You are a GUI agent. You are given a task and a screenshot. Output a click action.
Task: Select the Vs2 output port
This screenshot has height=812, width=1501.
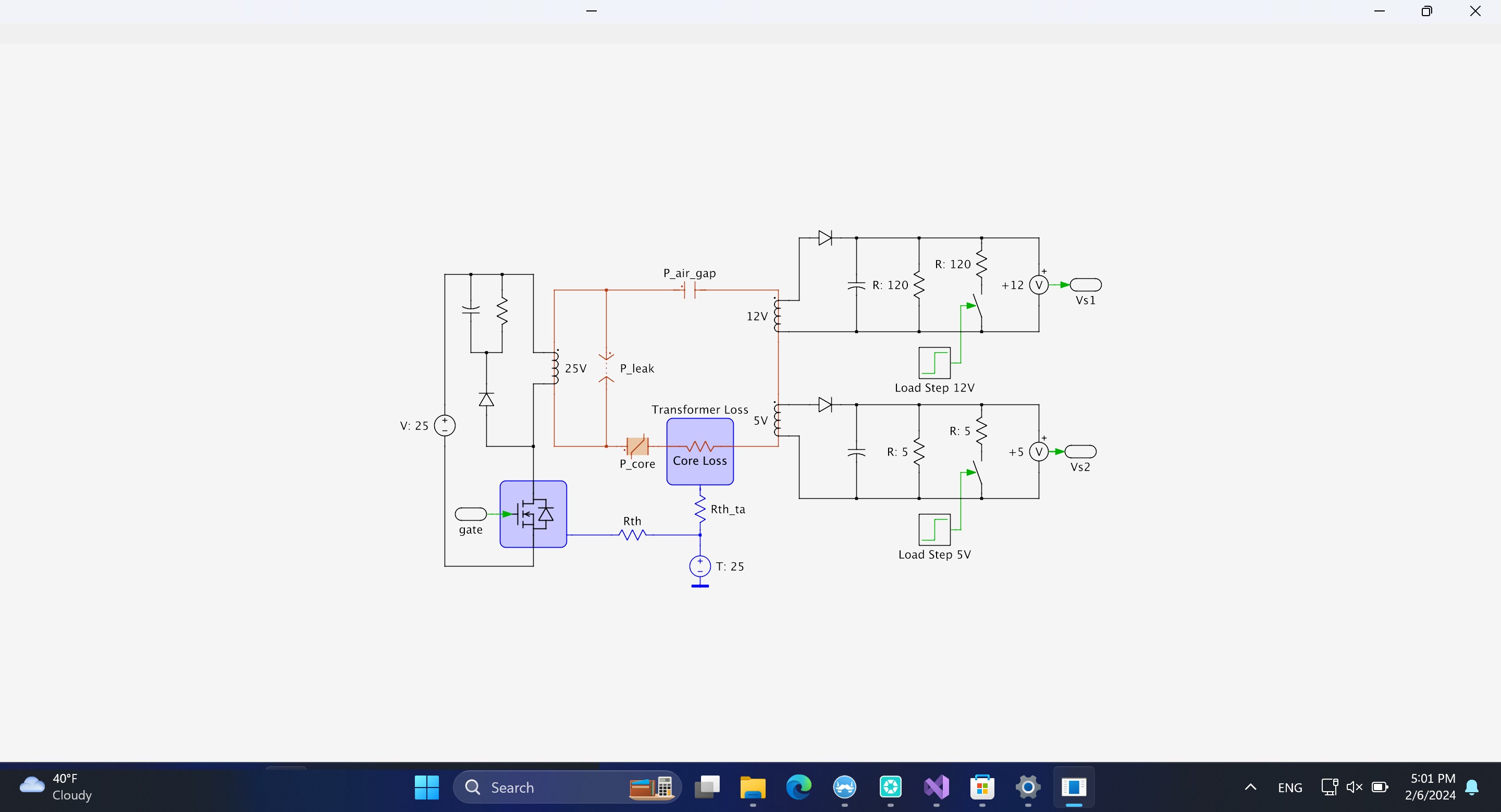click(x=1080, y=451)
